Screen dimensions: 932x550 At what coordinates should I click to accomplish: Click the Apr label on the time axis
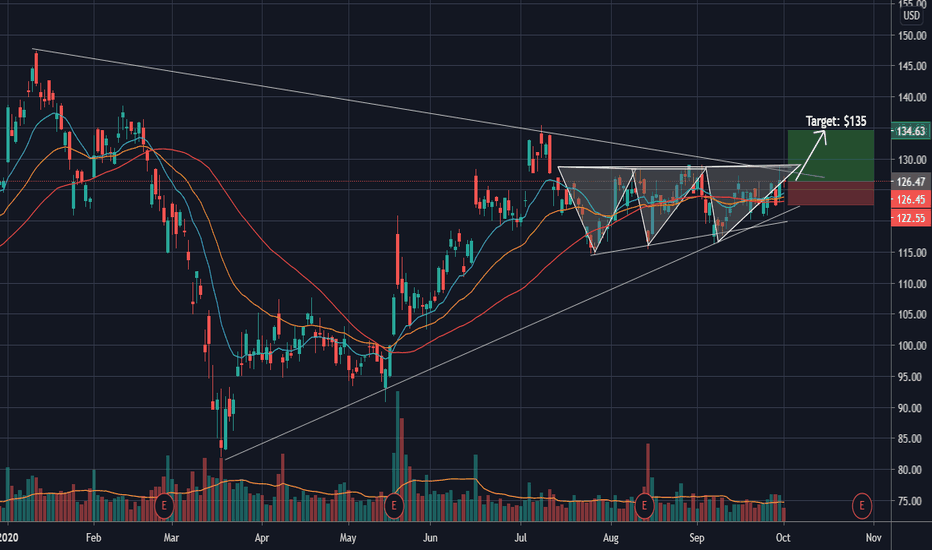[262, 538]
